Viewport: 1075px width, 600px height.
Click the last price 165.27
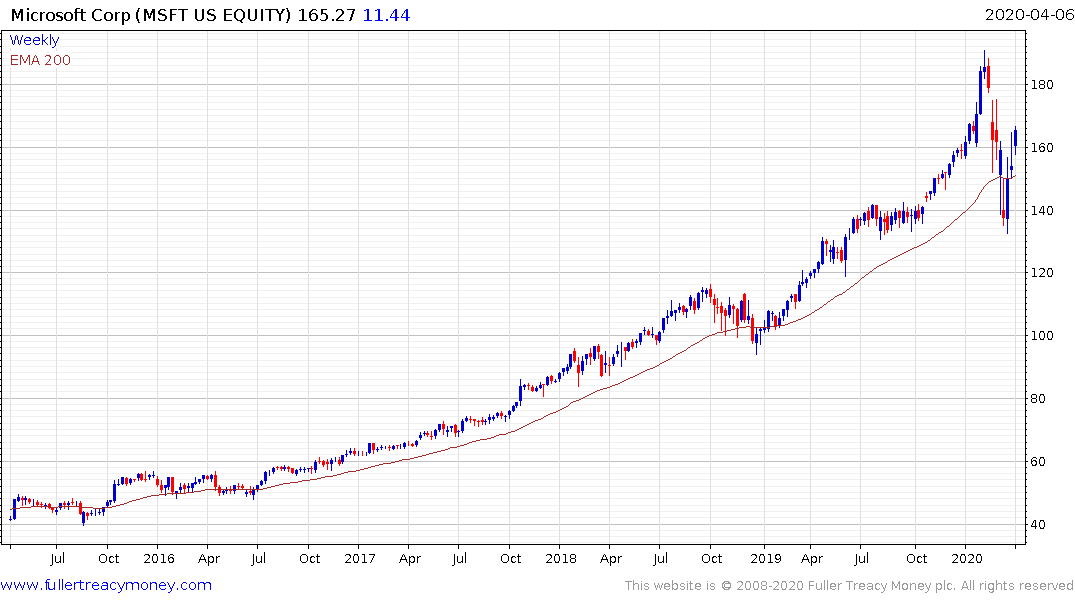point(327,15)
